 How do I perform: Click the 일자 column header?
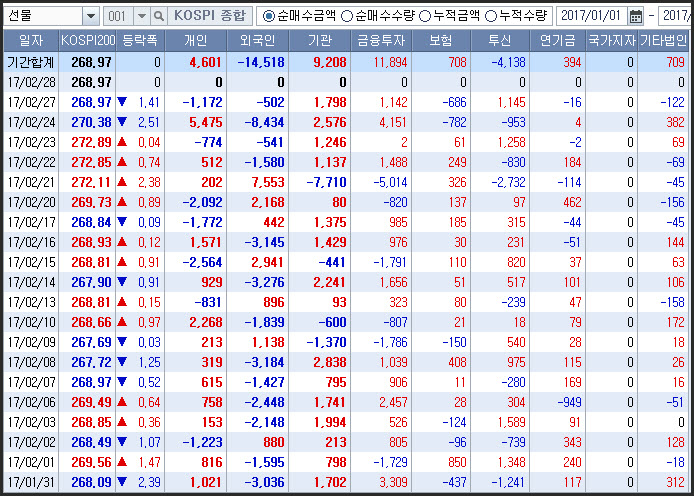31,41
